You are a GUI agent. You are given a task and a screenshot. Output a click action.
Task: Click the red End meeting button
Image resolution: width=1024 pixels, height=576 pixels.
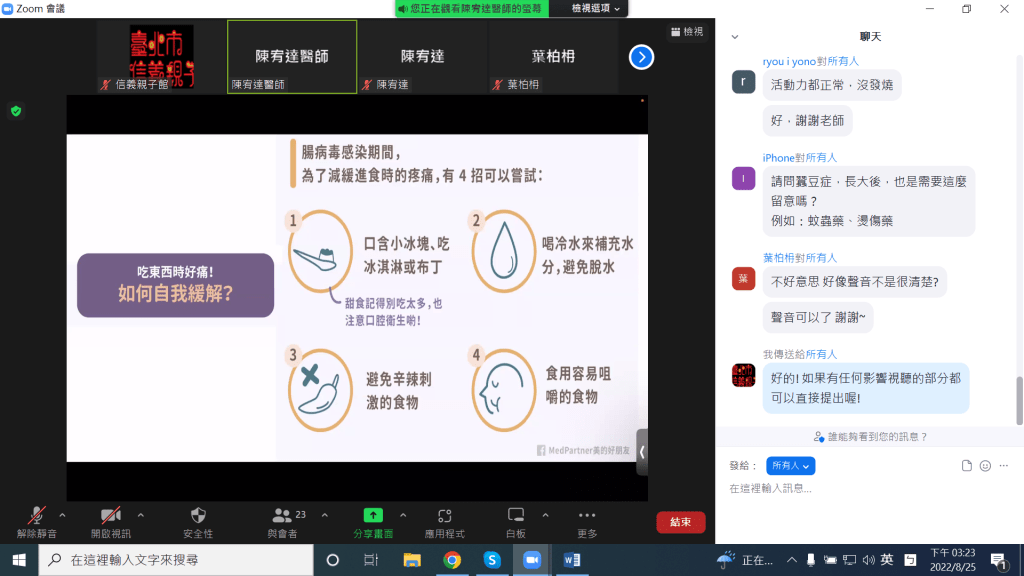click(680, 522)
